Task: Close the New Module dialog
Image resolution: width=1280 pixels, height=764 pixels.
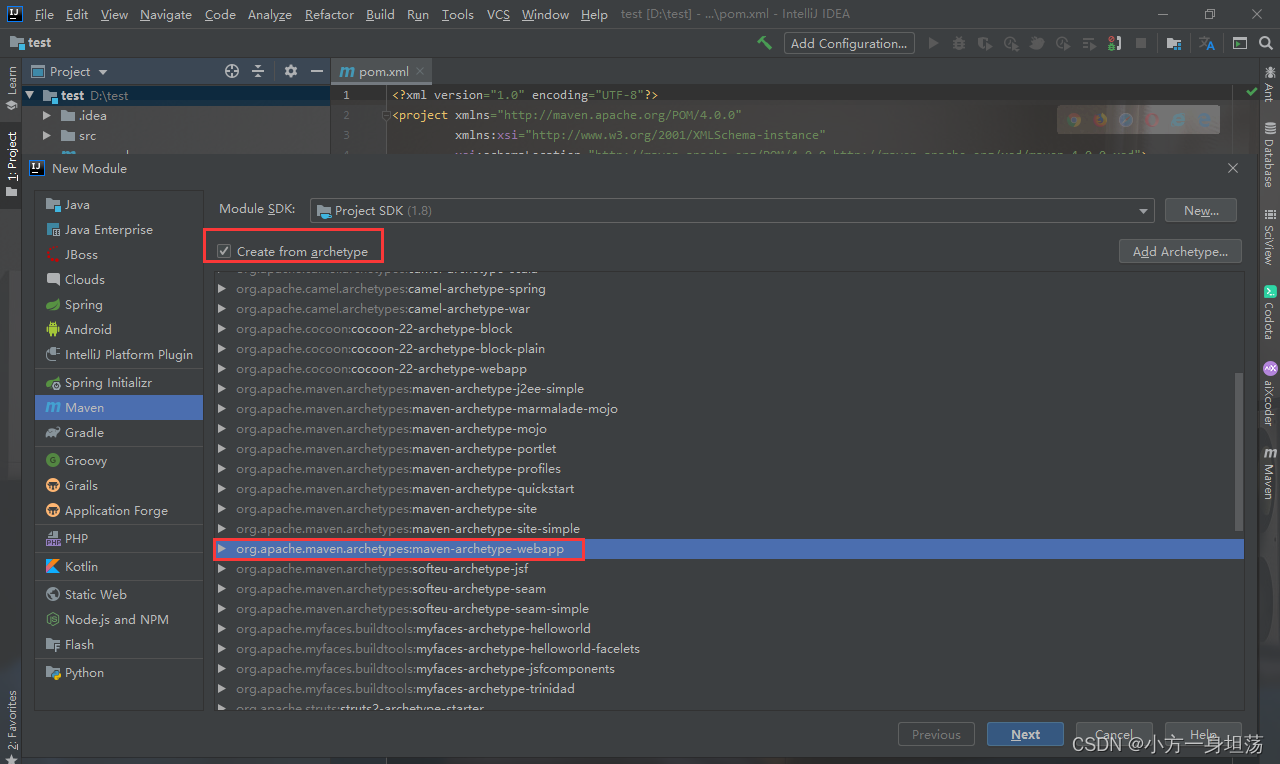Action: click(1233, 168)
